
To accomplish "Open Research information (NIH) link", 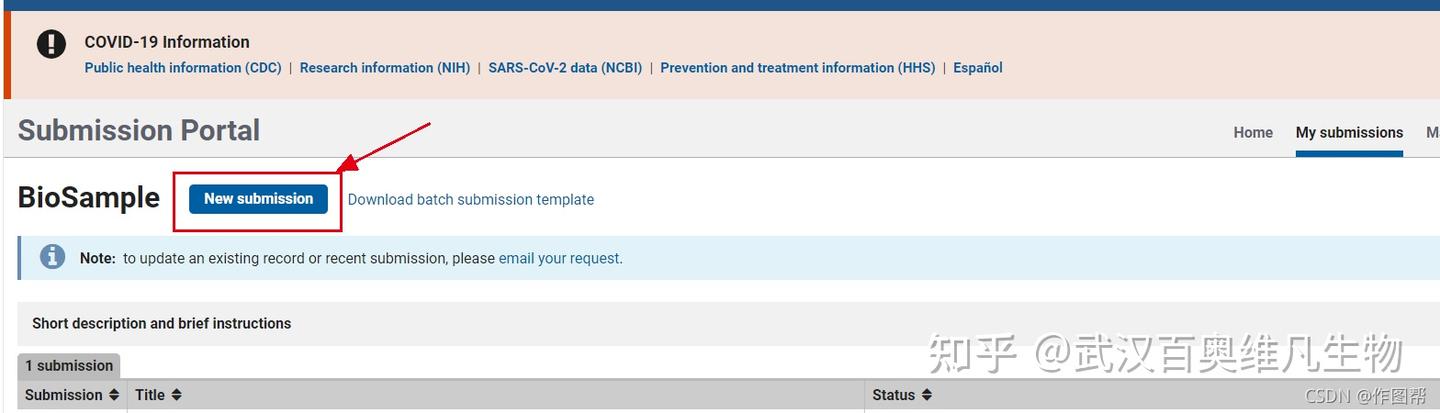I will [x=385, y=68].
